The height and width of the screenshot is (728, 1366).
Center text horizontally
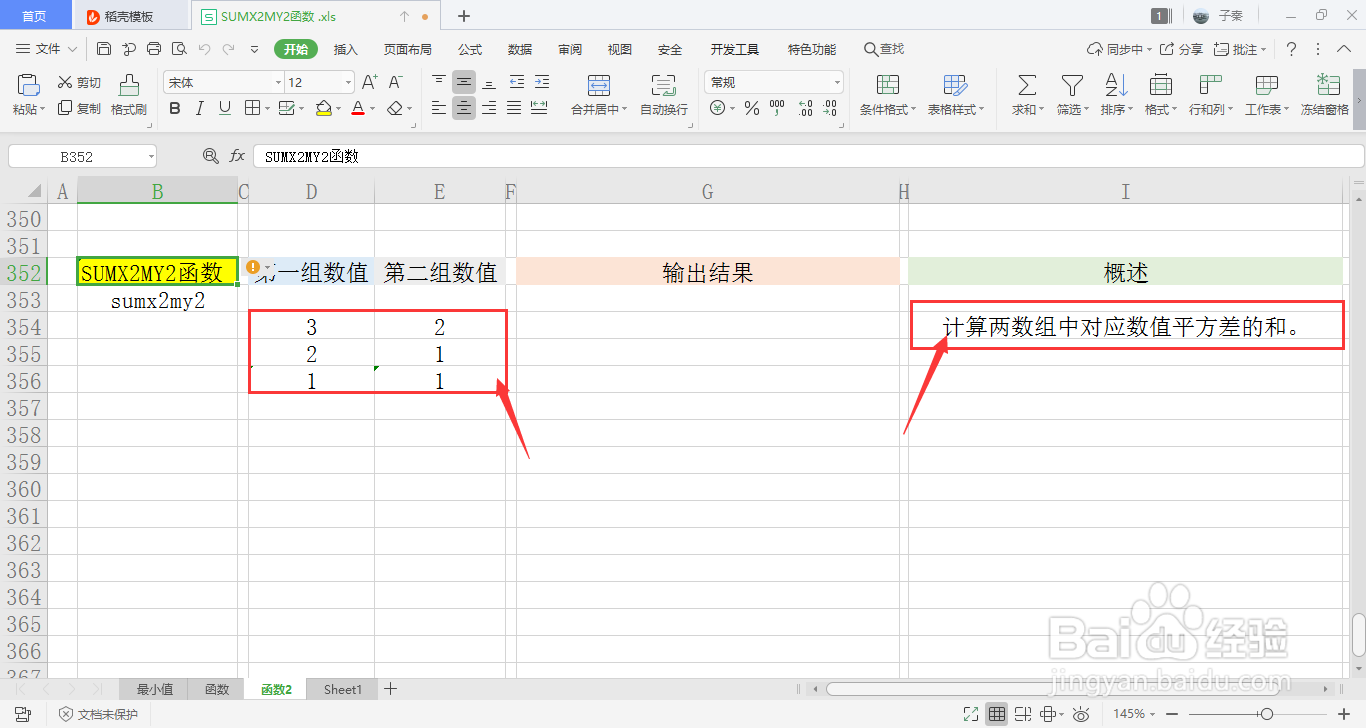point(464,108)
